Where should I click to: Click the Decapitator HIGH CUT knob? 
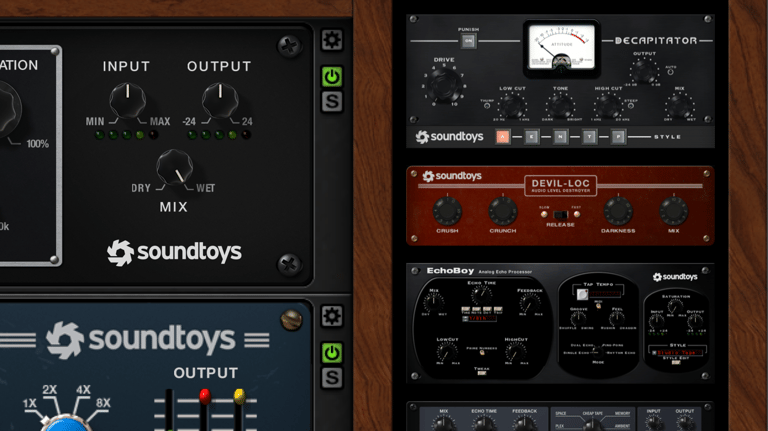pyautogui.click(x=608, y=106)
